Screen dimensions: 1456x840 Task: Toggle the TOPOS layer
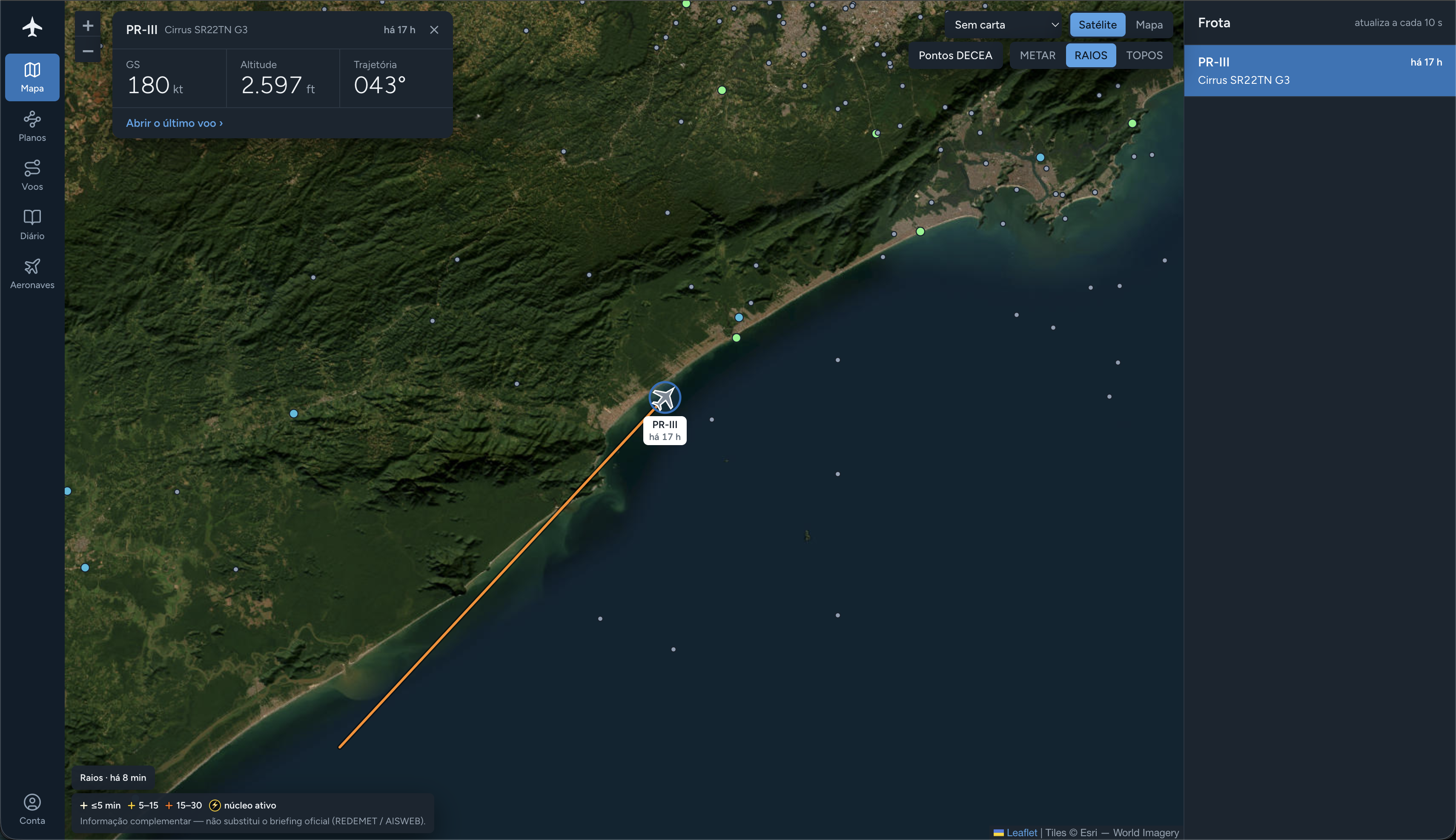(x=1144, y=55)
